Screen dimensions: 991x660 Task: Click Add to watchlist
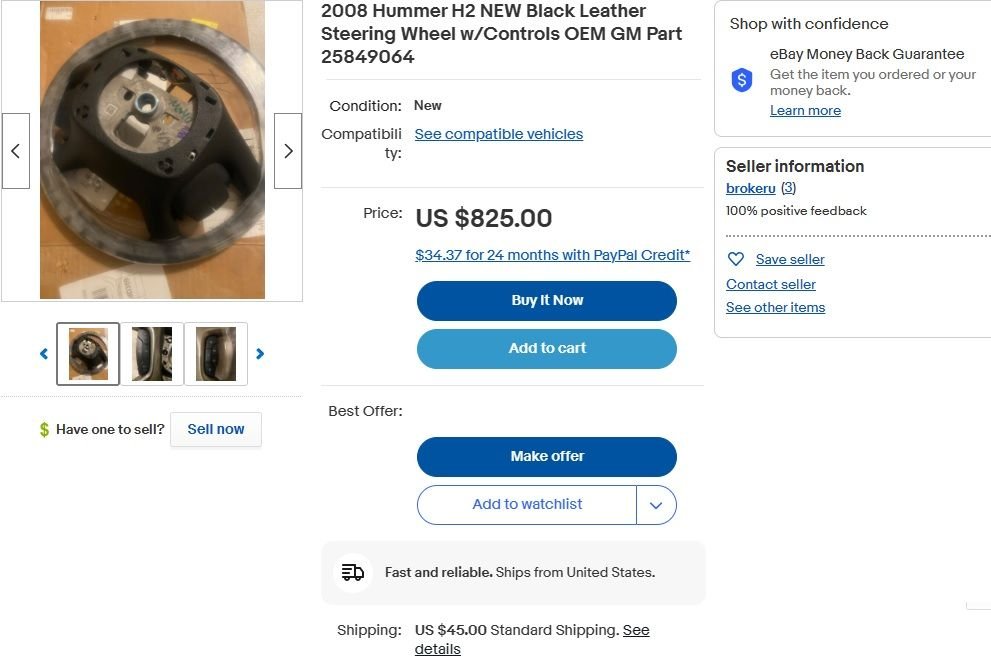527,505
